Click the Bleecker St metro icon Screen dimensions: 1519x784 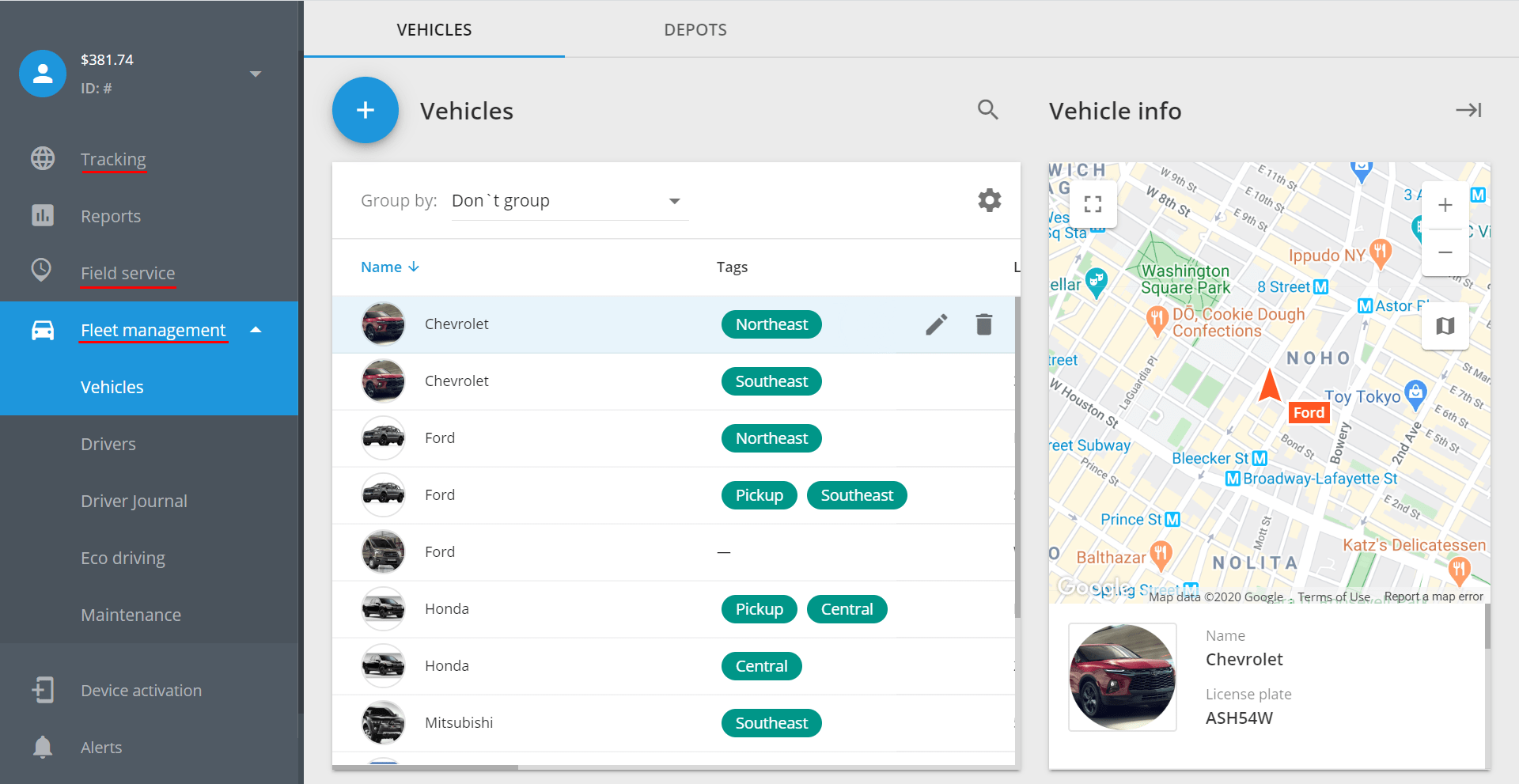click(x=1260, y=458)
